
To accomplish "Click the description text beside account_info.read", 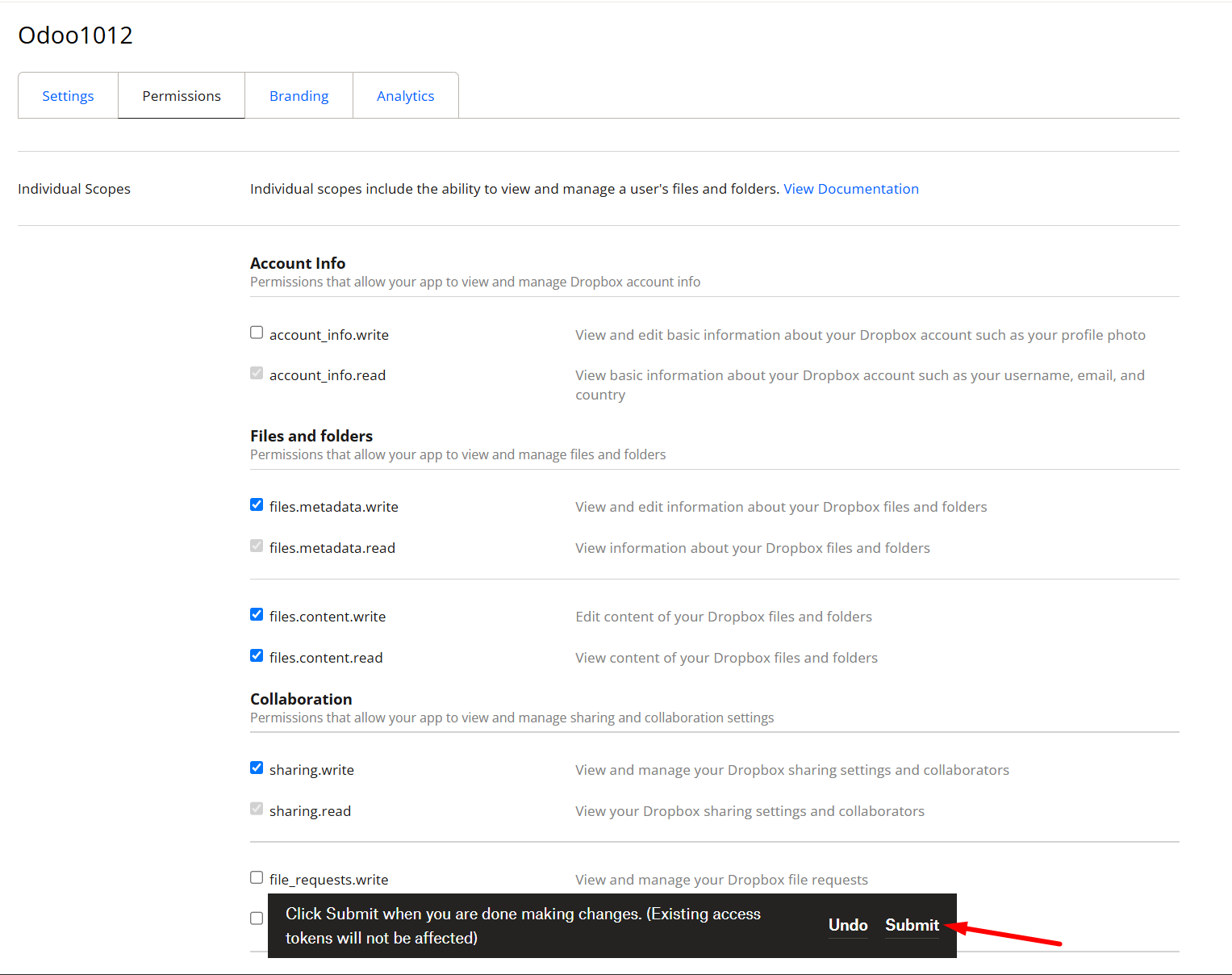I will [860, 385].
